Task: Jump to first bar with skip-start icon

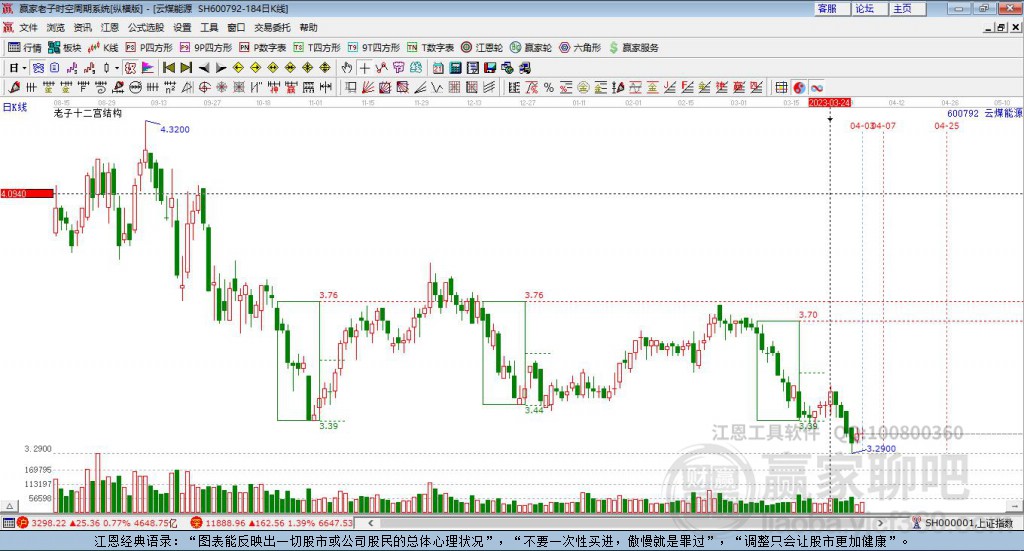Action: pyautogui.click(x=168, y=68)
